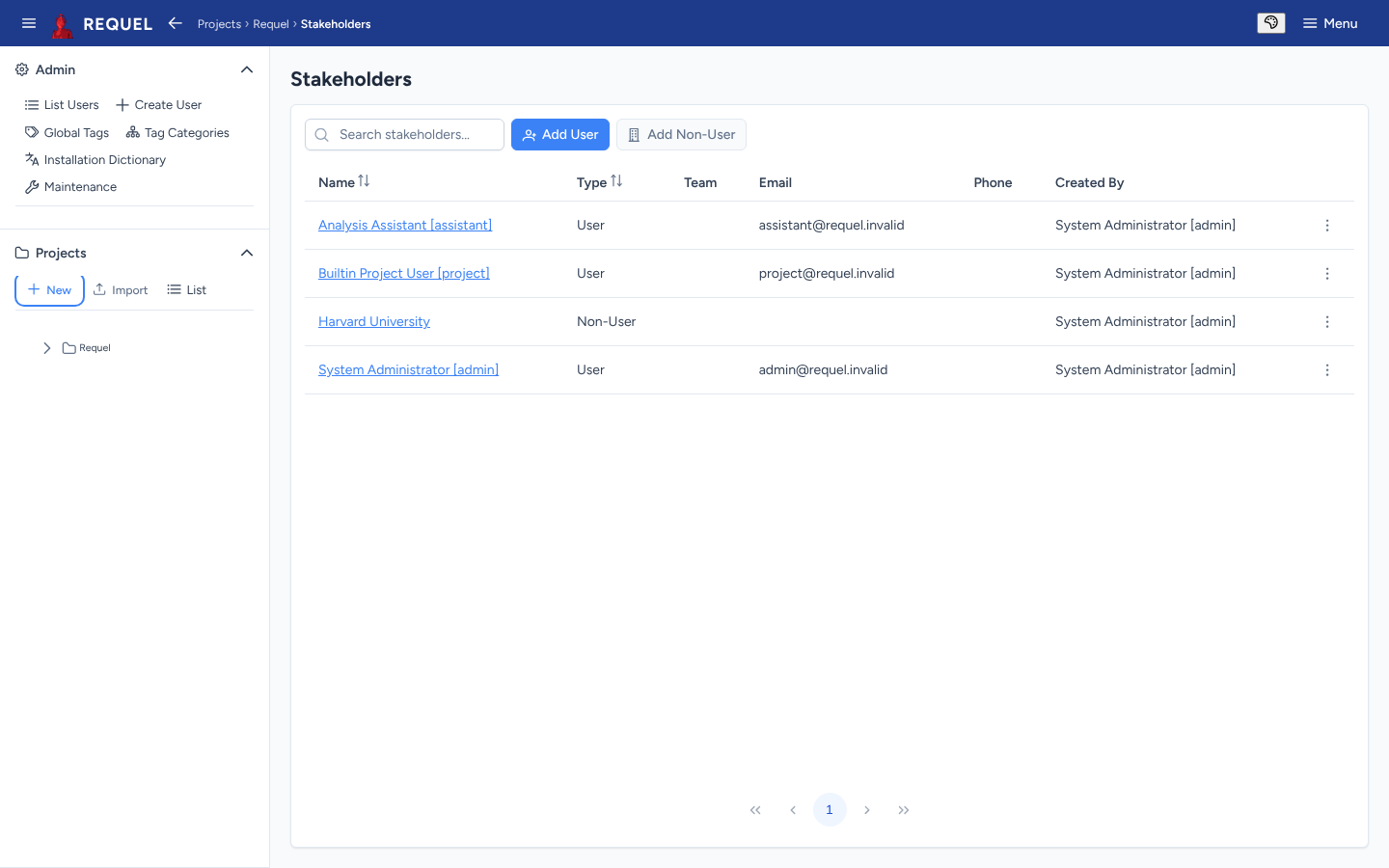This screenshot has width=1389, height=868.
Task: Collapse the Admin section
Action: [247, 69]
